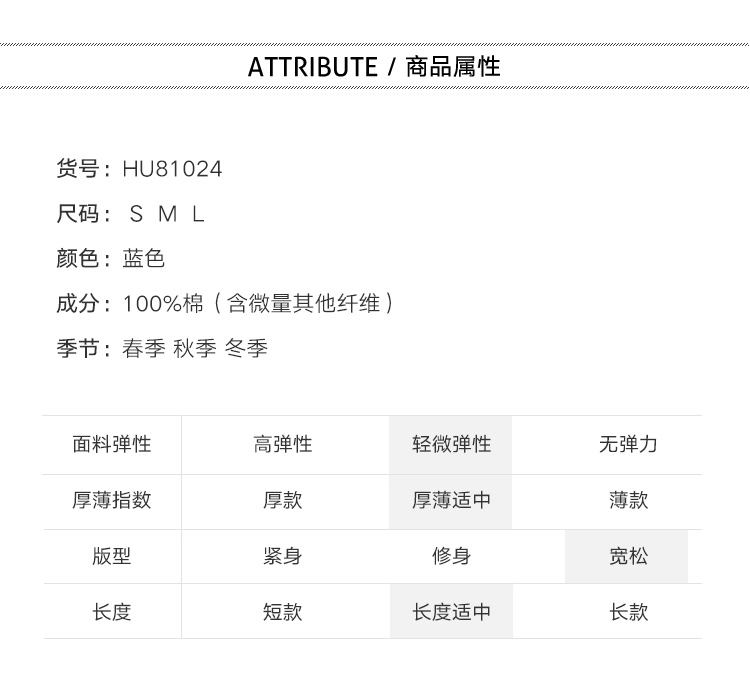This screenshot has width=750, height=682.
Task: Click the highlighted 厚薄适中 cell
Action: click(x=451, y=501)
